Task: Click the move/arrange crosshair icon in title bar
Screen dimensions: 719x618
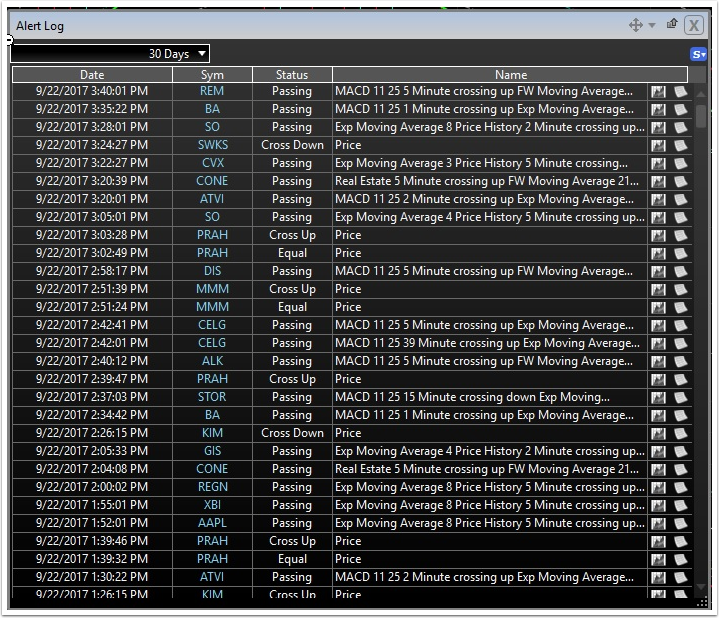Action: point(636,25)
